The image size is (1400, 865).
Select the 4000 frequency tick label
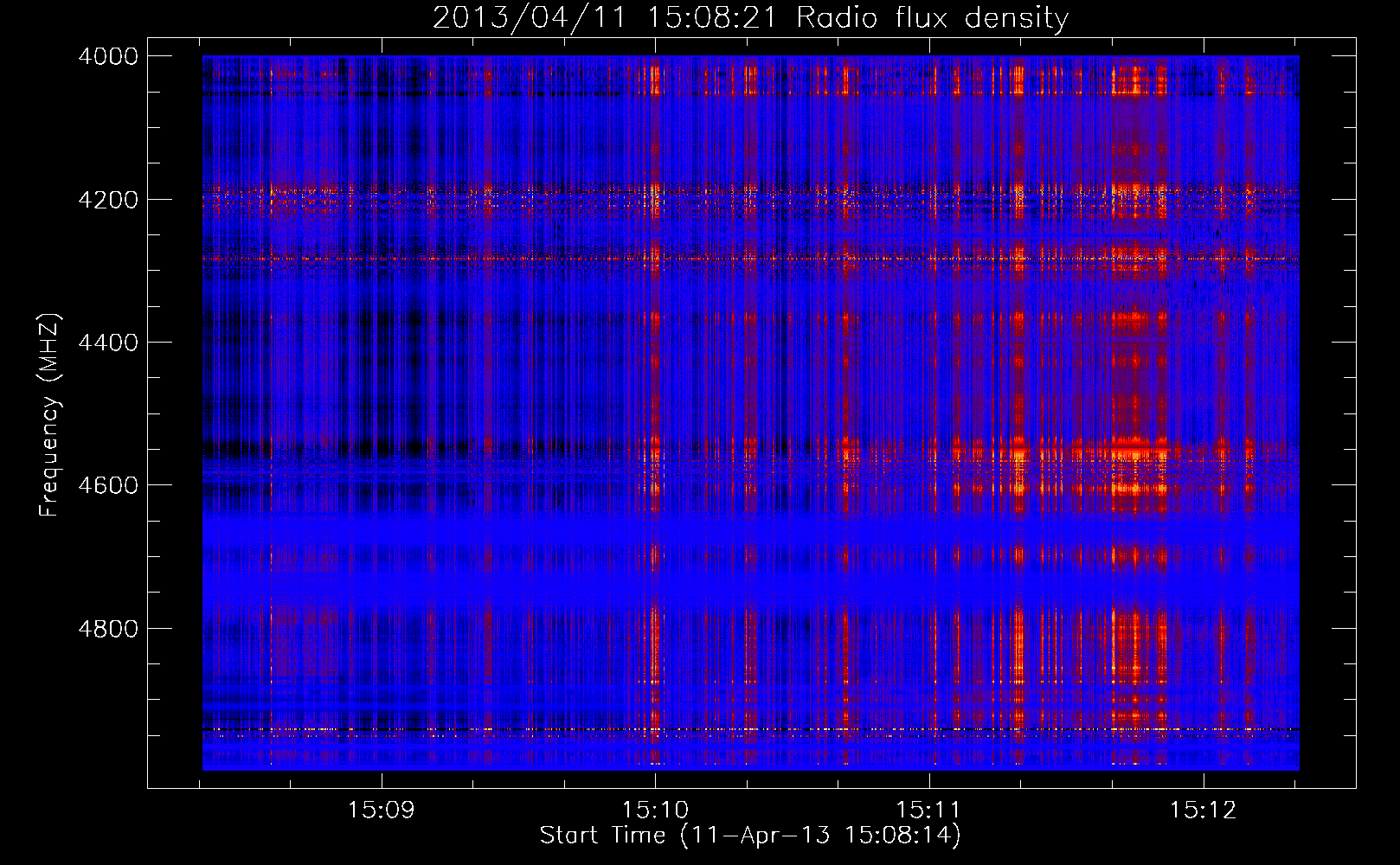(108, 56)
